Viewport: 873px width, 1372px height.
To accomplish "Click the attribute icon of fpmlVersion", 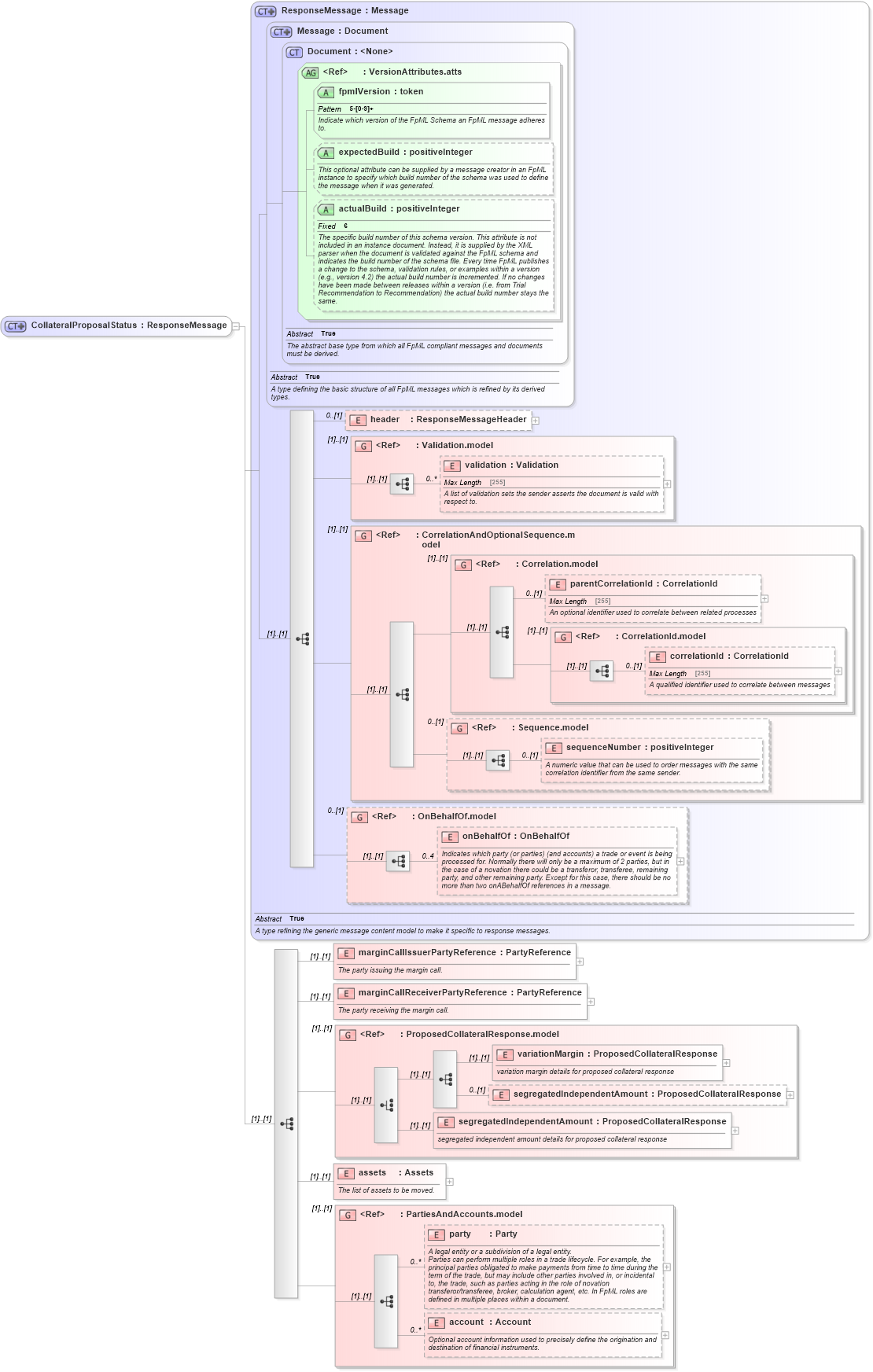I will (x=326, y=92).
